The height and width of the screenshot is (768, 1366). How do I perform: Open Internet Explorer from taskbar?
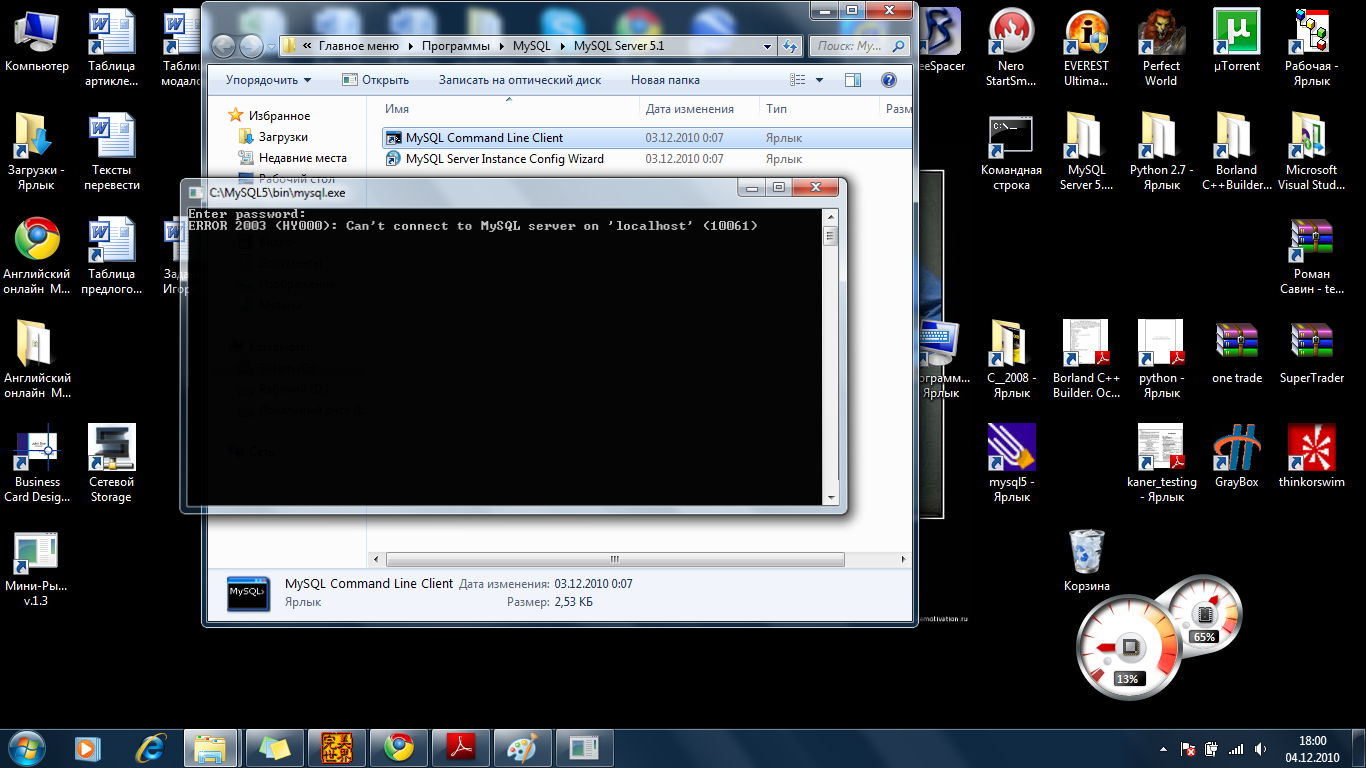click(x=149, y=748)
